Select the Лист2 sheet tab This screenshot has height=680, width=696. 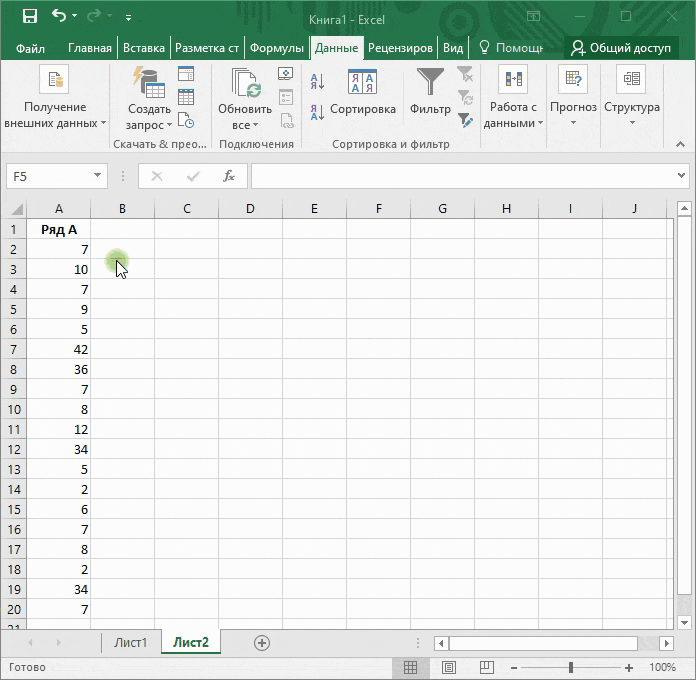pos(191,642)
